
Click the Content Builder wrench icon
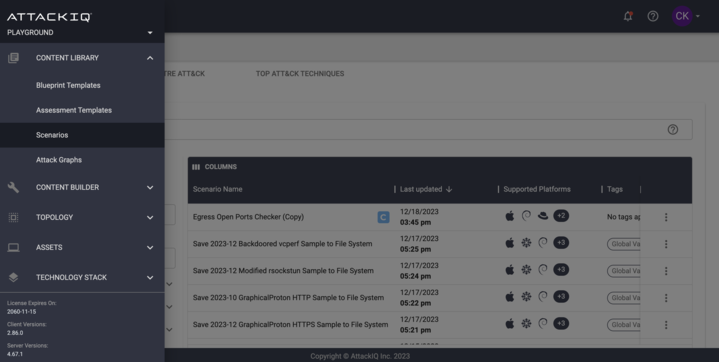pos(13,187)
